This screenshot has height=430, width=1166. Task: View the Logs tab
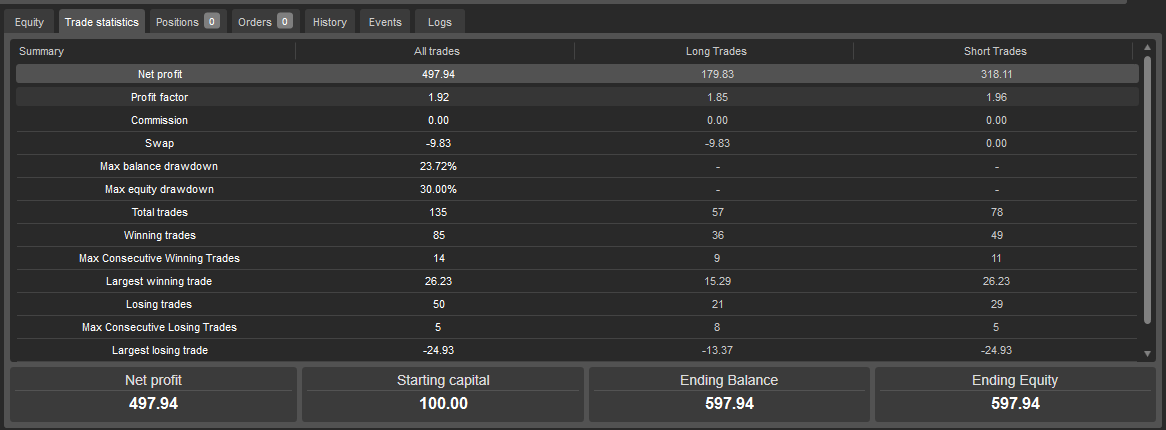tap(440, 22)
